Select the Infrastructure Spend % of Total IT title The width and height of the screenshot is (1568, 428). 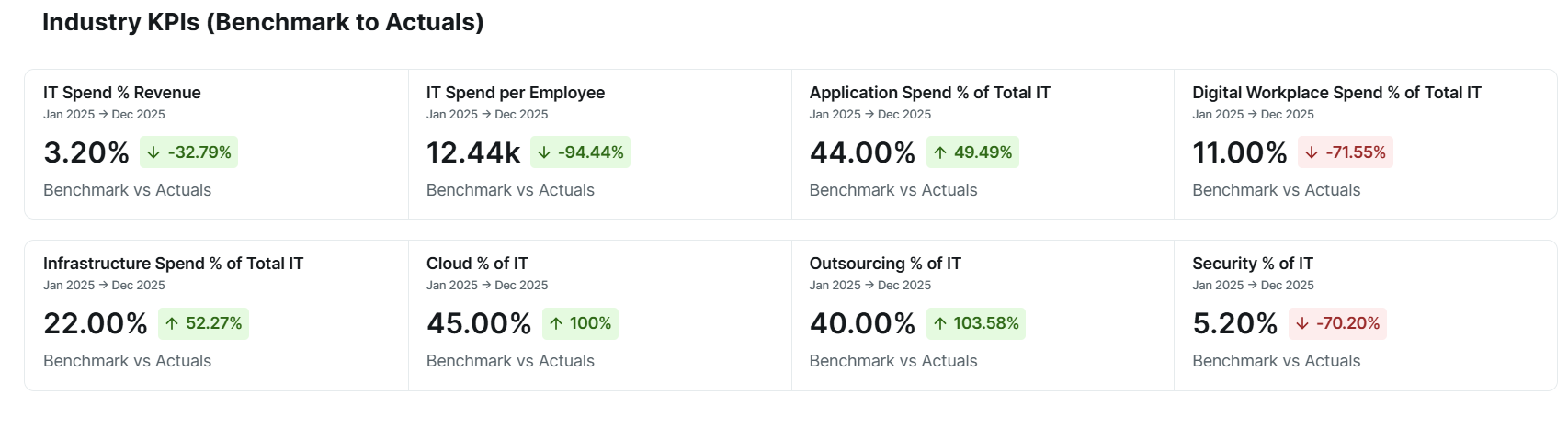173,264
